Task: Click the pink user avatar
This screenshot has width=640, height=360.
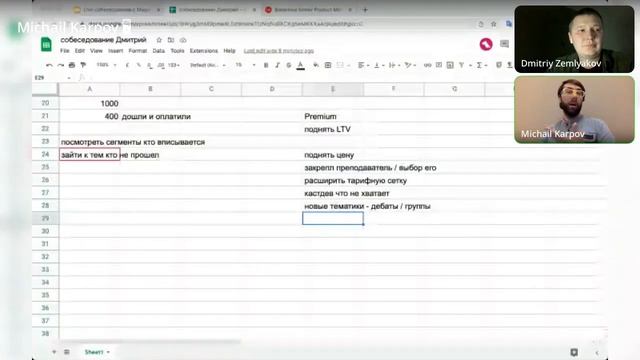Action: (x=486, y=44)
